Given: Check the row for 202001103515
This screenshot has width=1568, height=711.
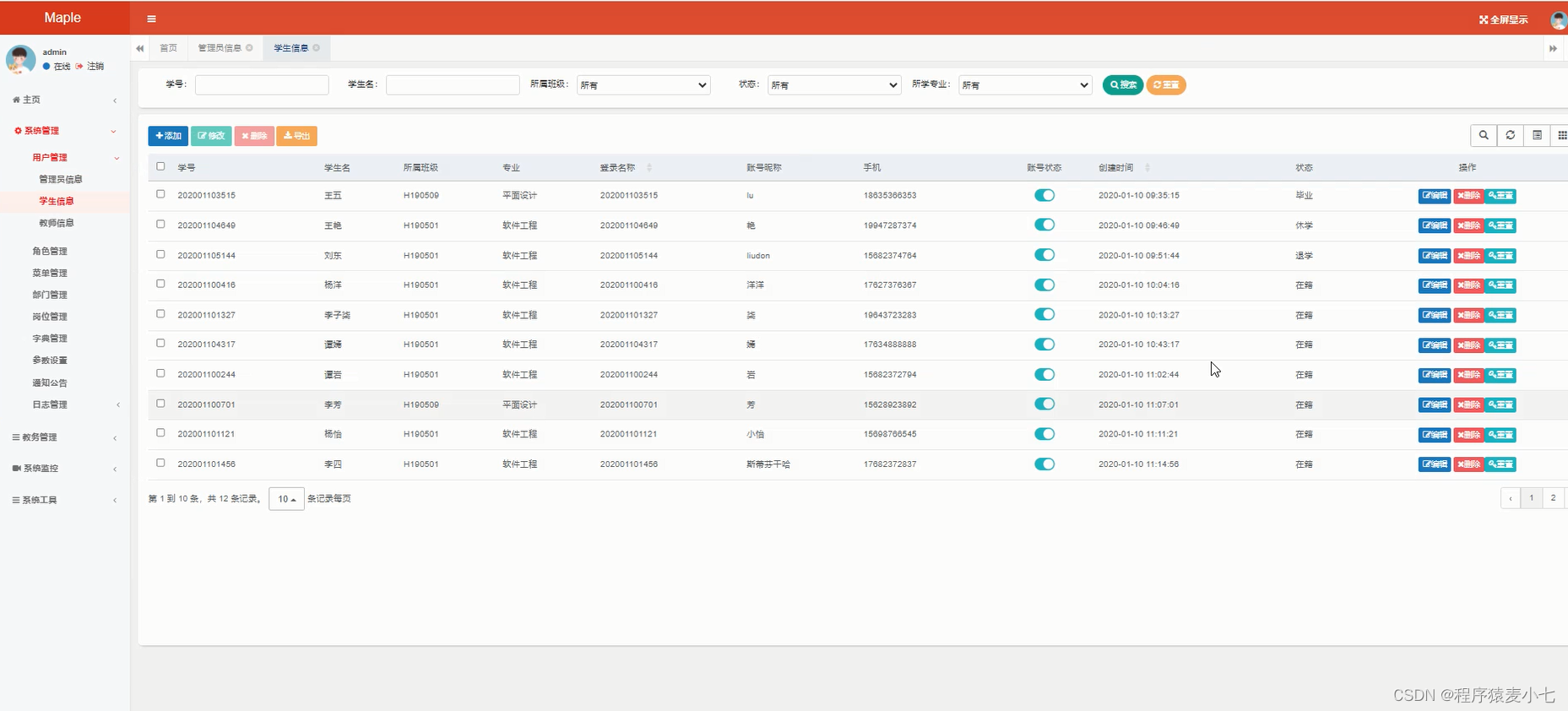Looking at the screenshot, I should pyautogui.click(x=160, y=194).
